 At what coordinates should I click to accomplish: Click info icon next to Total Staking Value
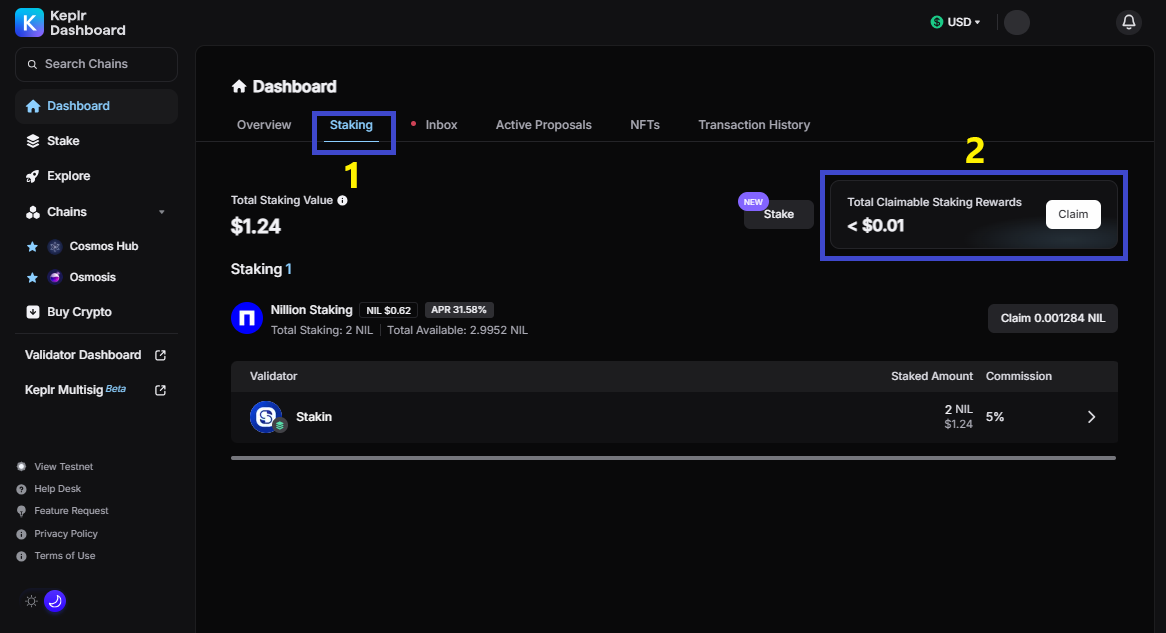pos(342,200)
